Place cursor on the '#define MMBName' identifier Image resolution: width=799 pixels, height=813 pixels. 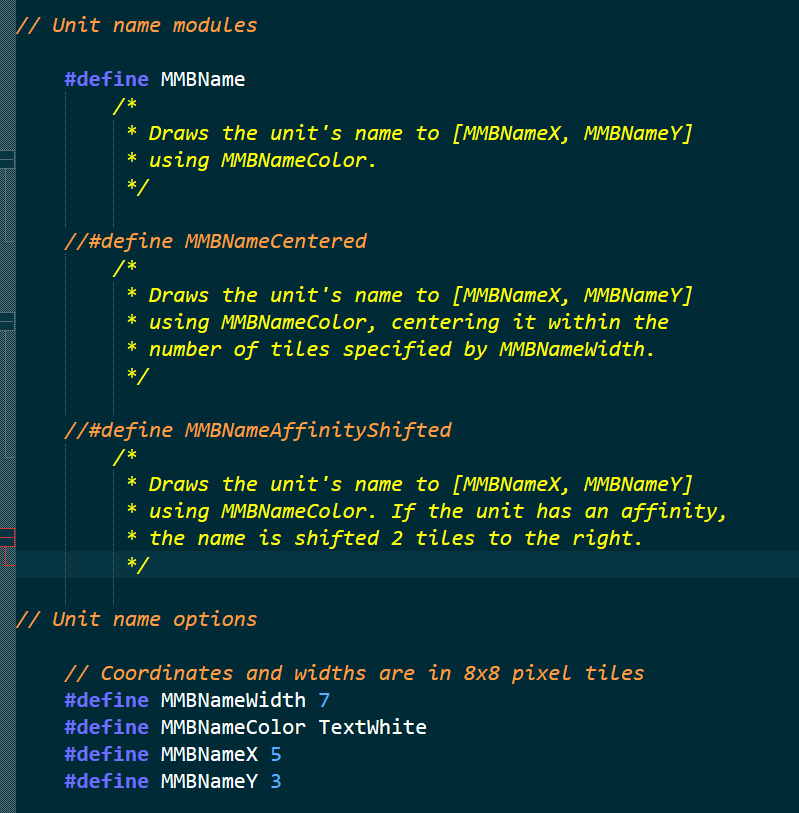point(203,79)
